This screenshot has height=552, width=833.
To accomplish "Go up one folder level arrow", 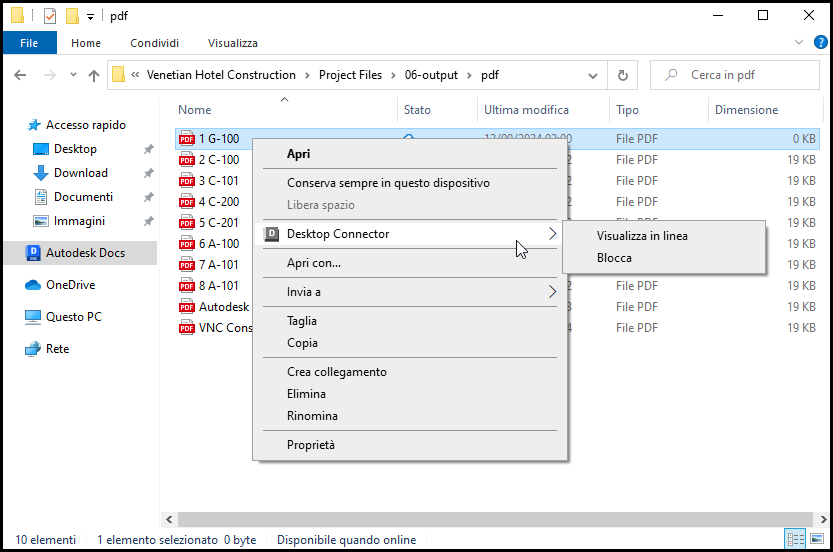I will tap(94, 75).
